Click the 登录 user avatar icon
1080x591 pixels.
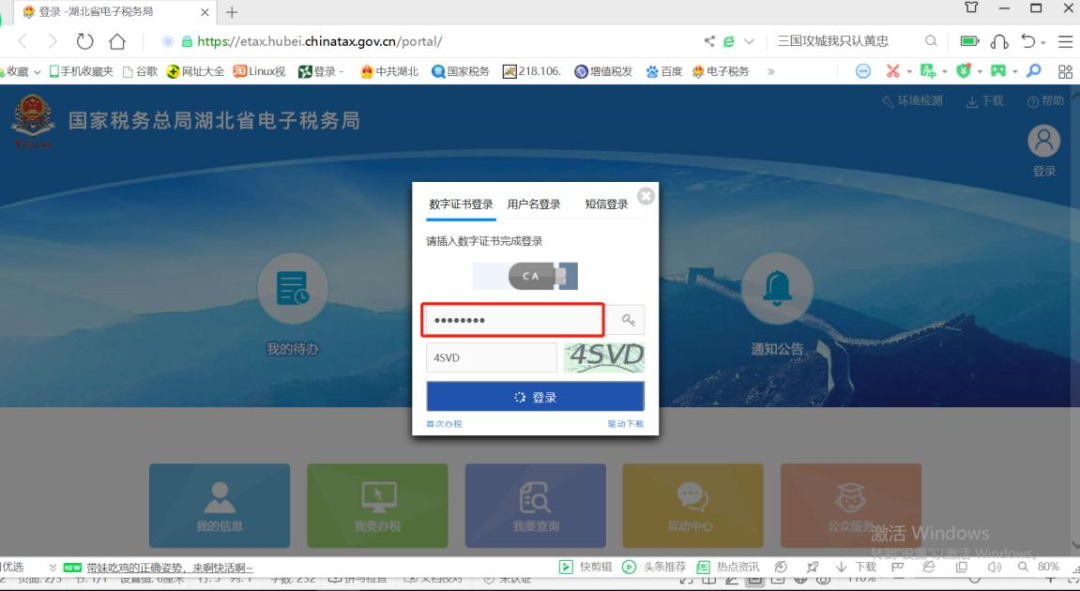click(1044, 141)
